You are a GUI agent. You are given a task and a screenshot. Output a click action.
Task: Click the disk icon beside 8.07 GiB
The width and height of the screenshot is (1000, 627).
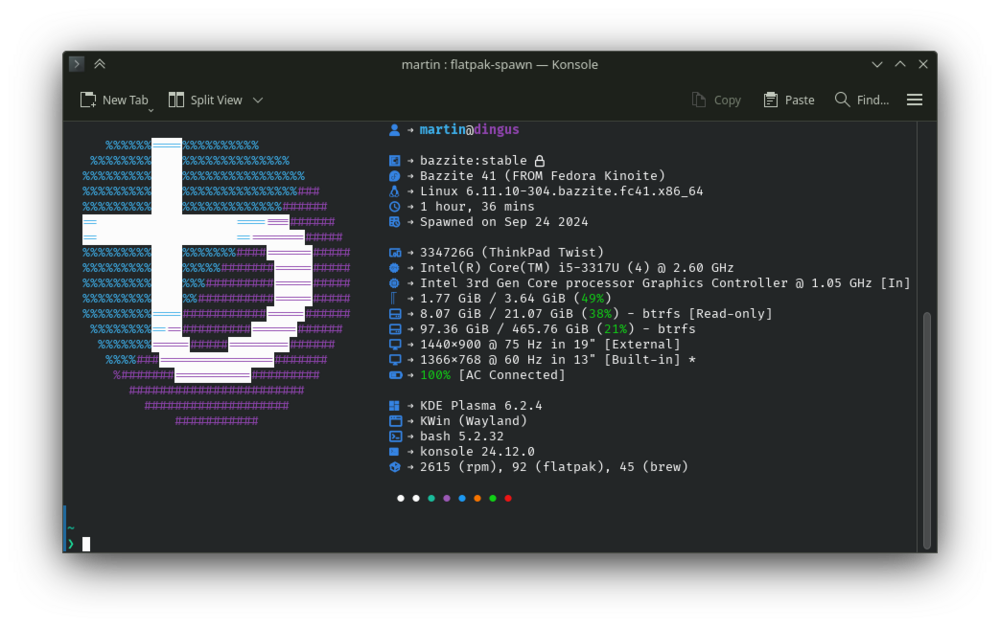click(395, 314)
